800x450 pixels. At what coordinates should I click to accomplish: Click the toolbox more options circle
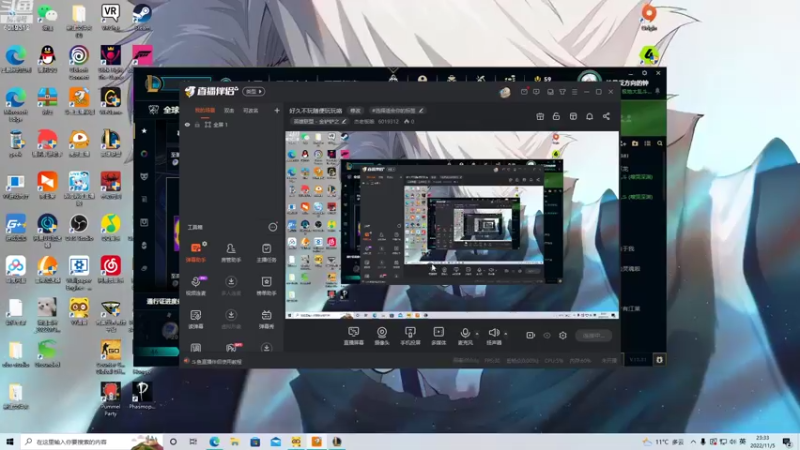(273, 227)
